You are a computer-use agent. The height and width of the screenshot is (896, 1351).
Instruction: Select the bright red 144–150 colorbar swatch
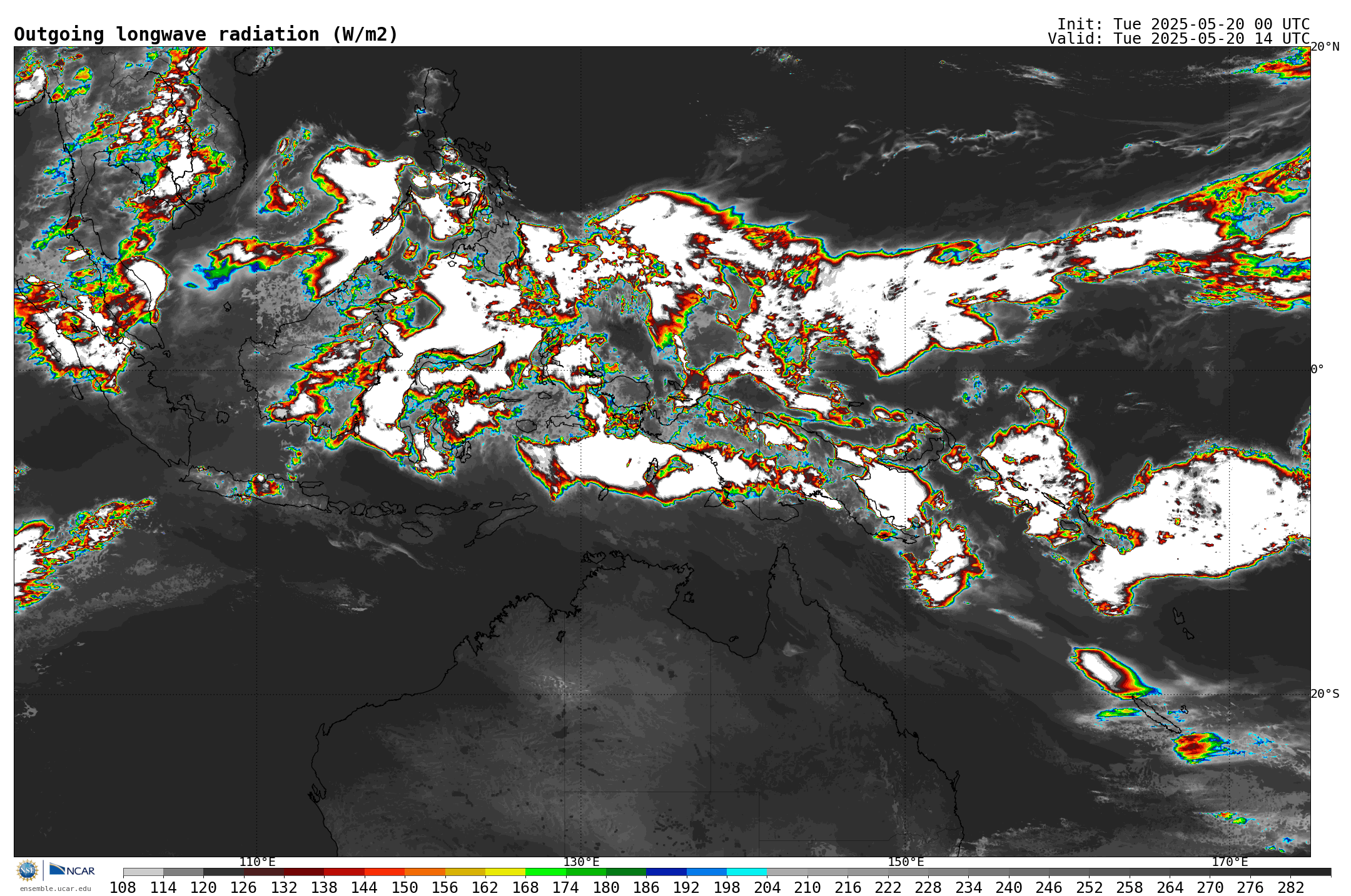384,872
